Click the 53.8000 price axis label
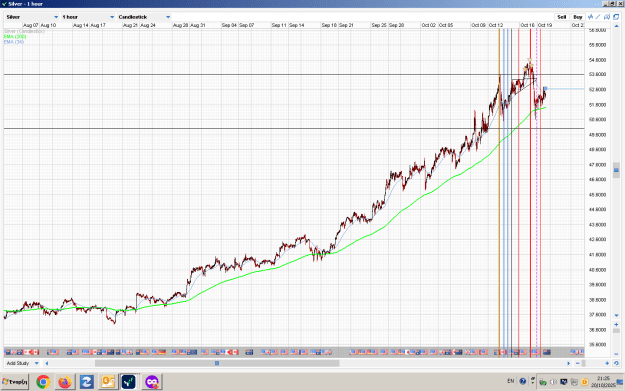Screen dimensions: 625x391 coord(597,75)
